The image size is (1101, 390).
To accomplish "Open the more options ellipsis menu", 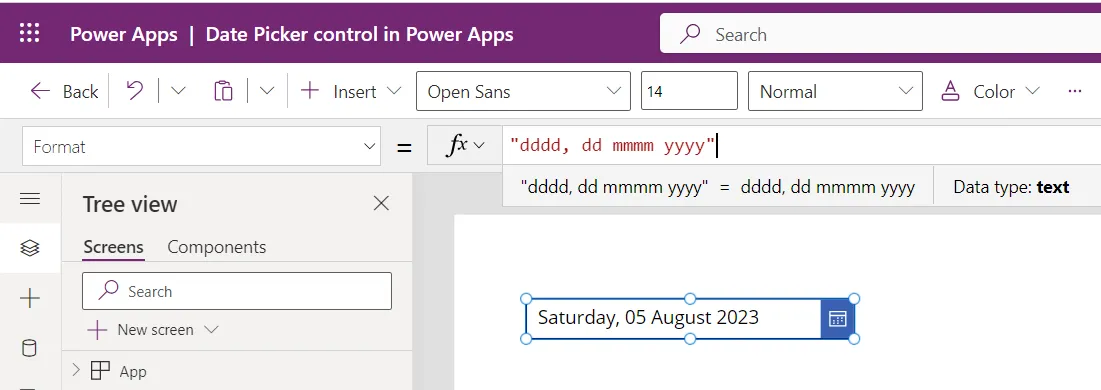I will pyautogui.click(x=1074, y=91).
